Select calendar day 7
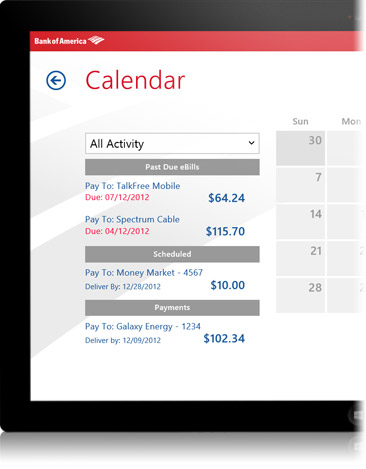Screen dimensions: 366x469 pyautogui.click(x=300, y=185)
